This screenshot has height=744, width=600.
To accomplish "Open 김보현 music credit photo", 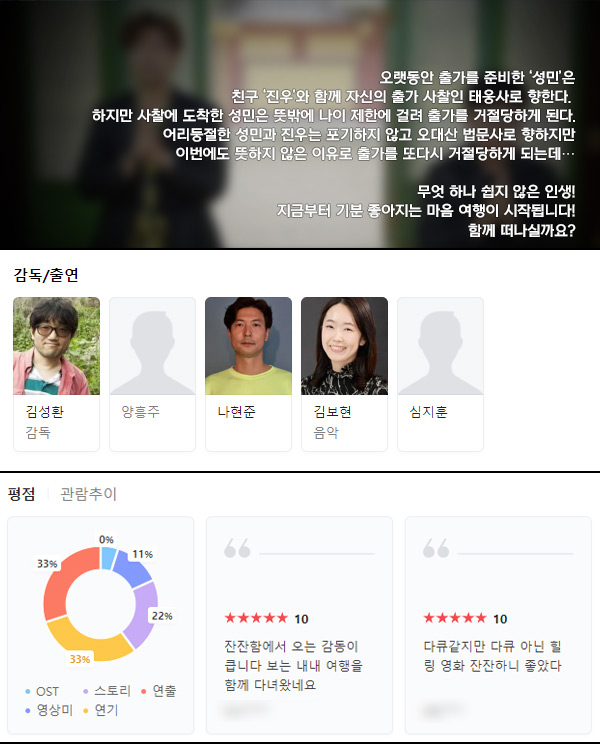I will click(344, 346).
